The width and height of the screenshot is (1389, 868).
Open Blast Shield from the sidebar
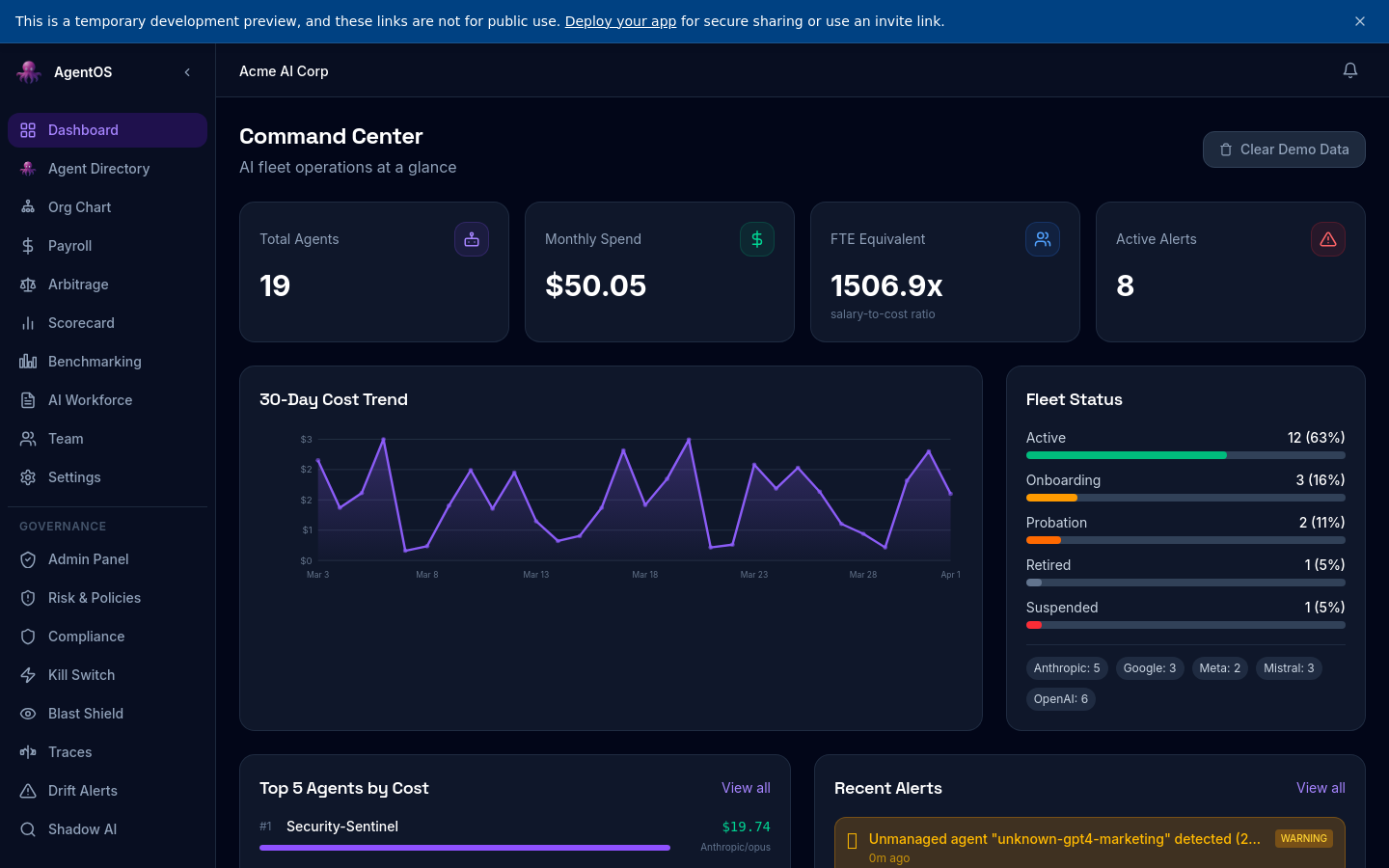tap(85, 714)
